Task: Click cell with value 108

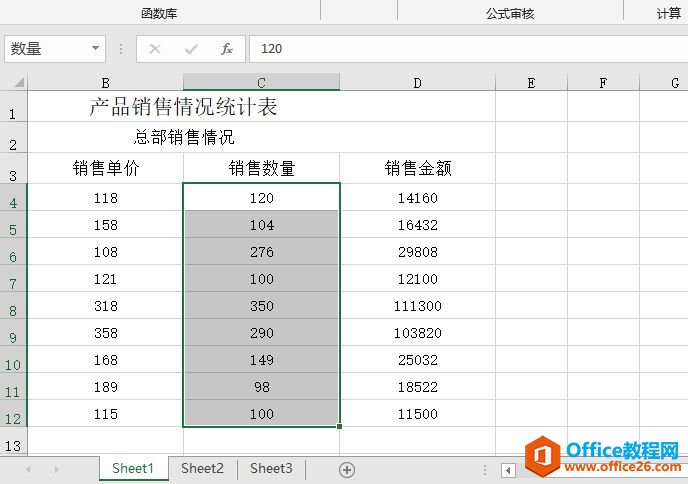Action: click(105, 251)
